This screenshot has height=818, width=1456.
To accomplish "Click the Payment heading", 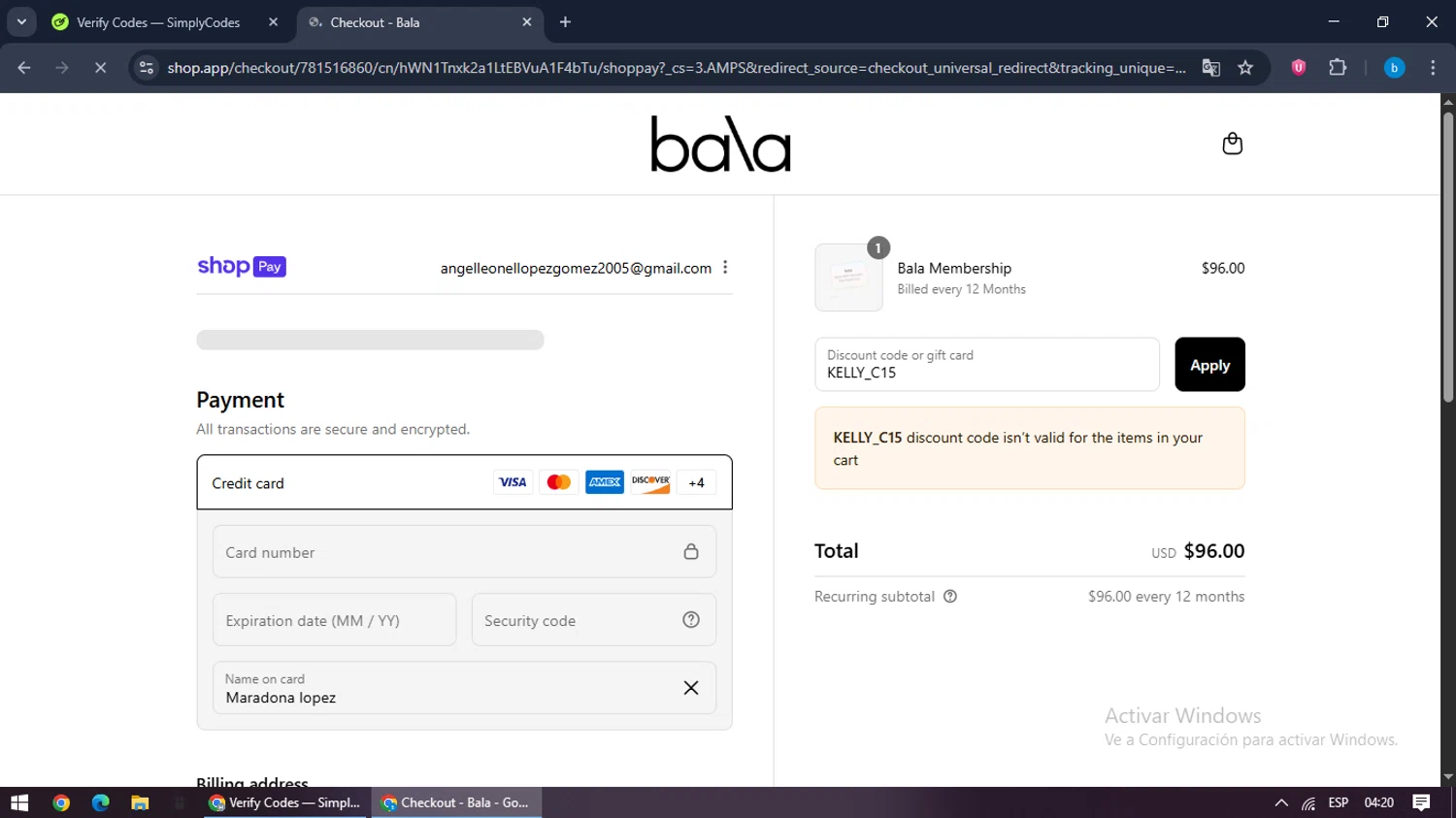I will (240, 400).
